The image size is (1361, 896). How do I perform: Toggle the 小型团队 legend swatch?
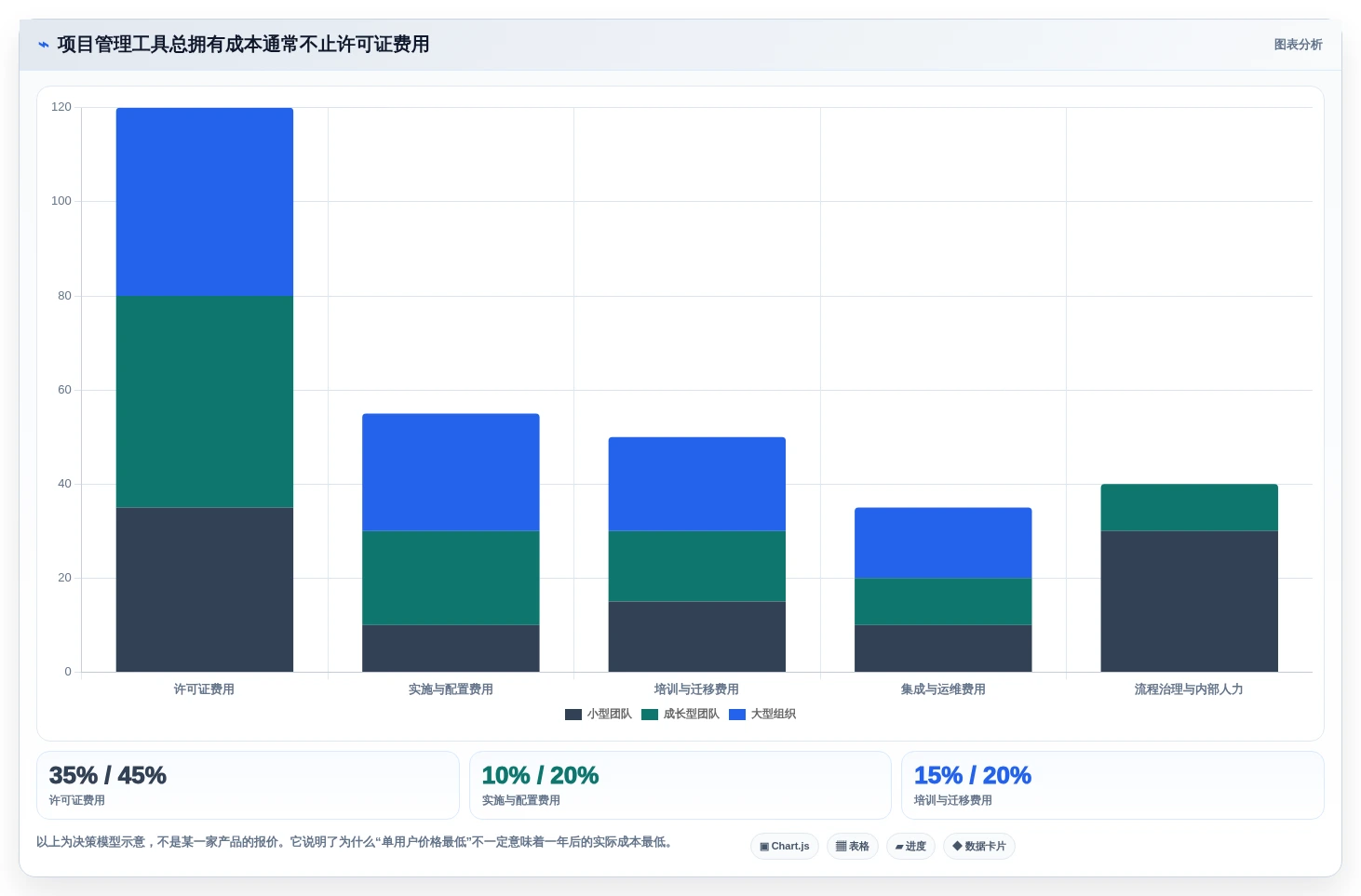tap(573, 715)
